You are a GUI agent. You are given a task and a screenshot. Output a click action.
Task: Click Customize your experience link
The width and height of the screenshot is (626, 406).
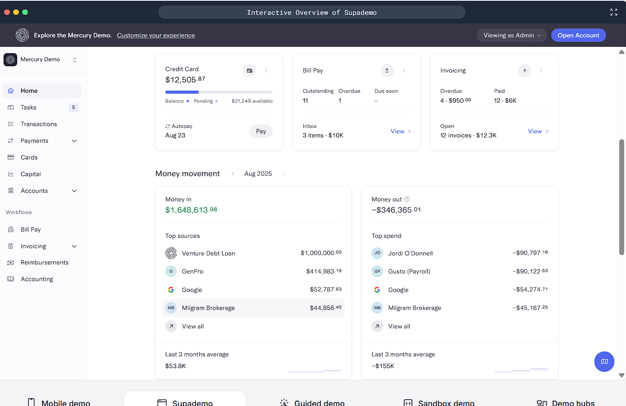[156, 35]
